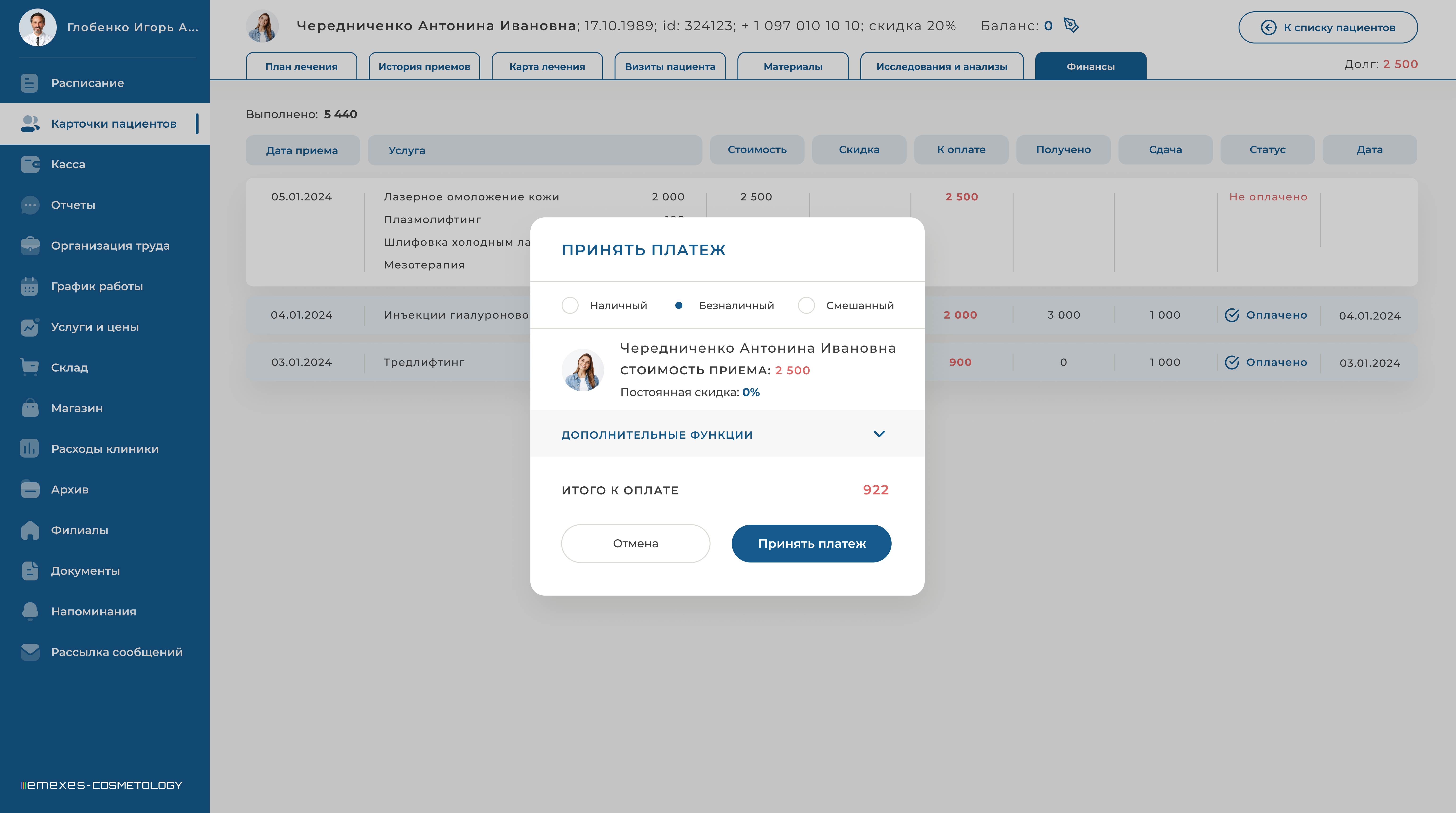Click the График работы calendar icon
The height and width of the screenshot is (813, 1456).
click(29, 286)
